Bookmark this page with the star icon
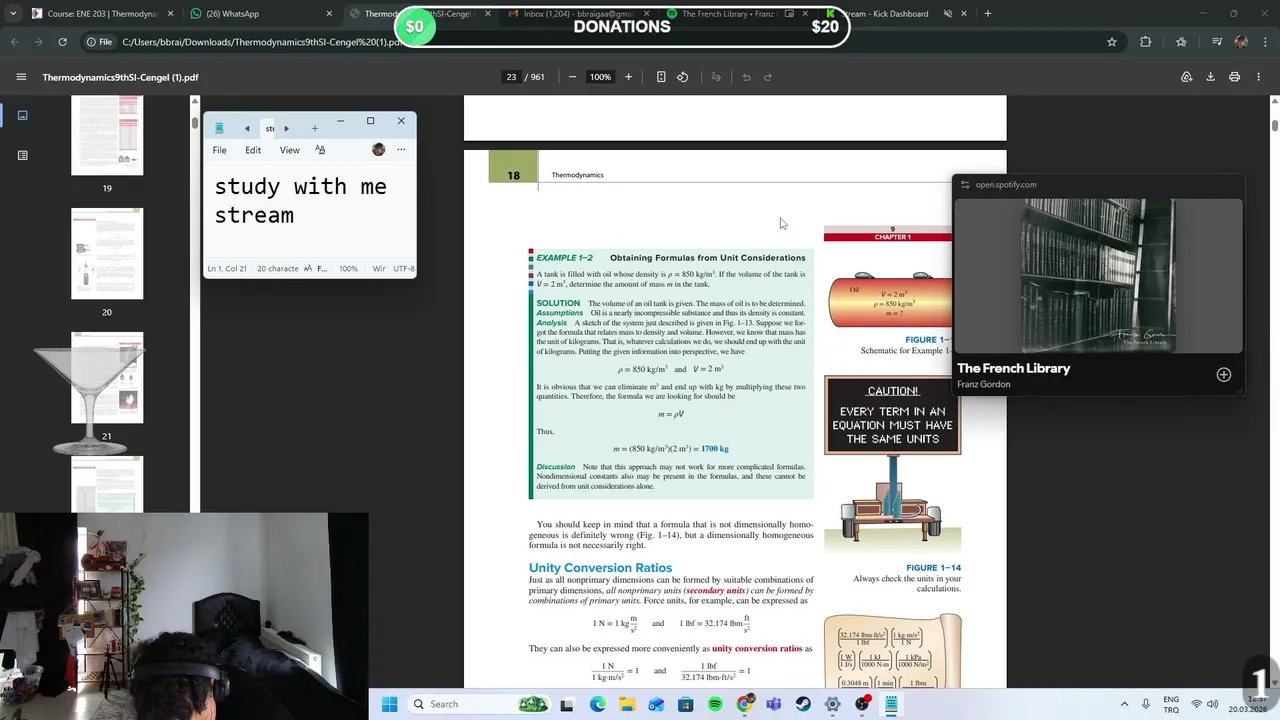This screenshot has height=720, width=1280. point(1111,42)
